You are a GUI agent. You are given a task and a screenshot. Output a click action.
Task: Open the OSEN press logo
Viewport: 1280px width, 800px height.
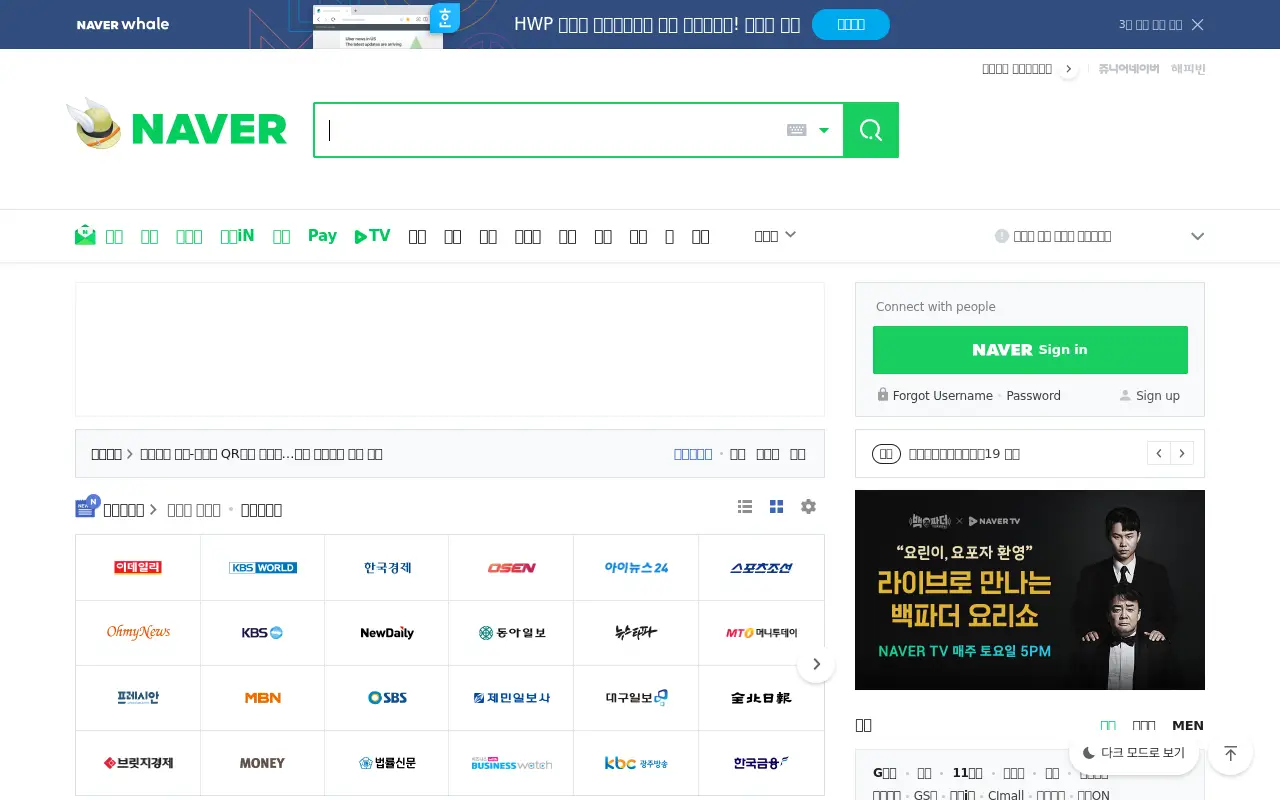[x=511, y=567]
